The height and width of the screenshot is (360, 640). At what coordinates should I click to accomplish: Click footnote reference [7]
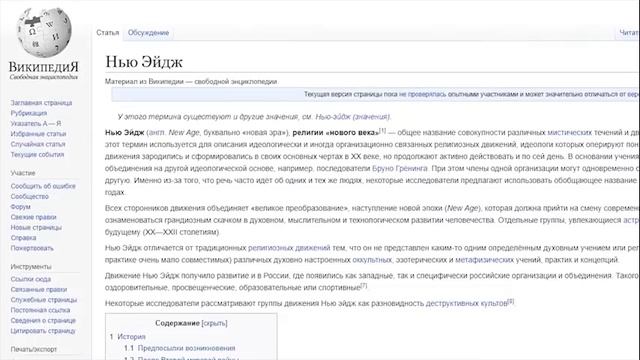click(x=364, y=286)
